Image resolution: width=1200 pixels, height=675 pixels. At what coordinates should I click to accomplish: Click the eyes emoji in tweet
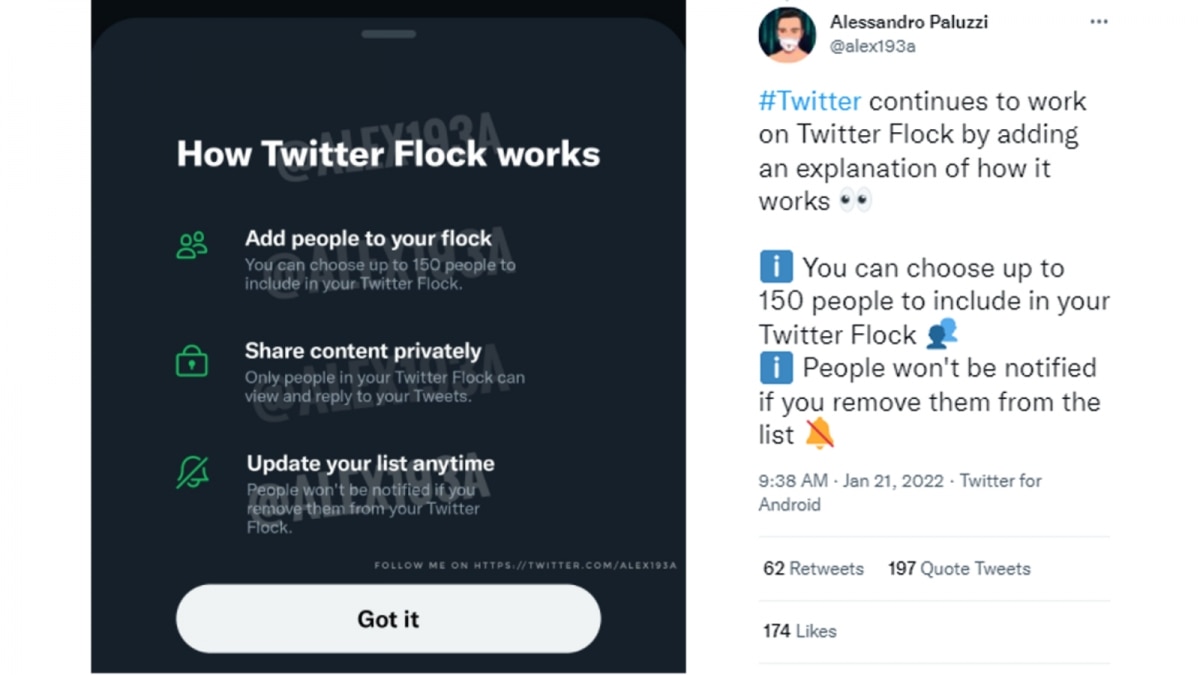coord(855,200)
